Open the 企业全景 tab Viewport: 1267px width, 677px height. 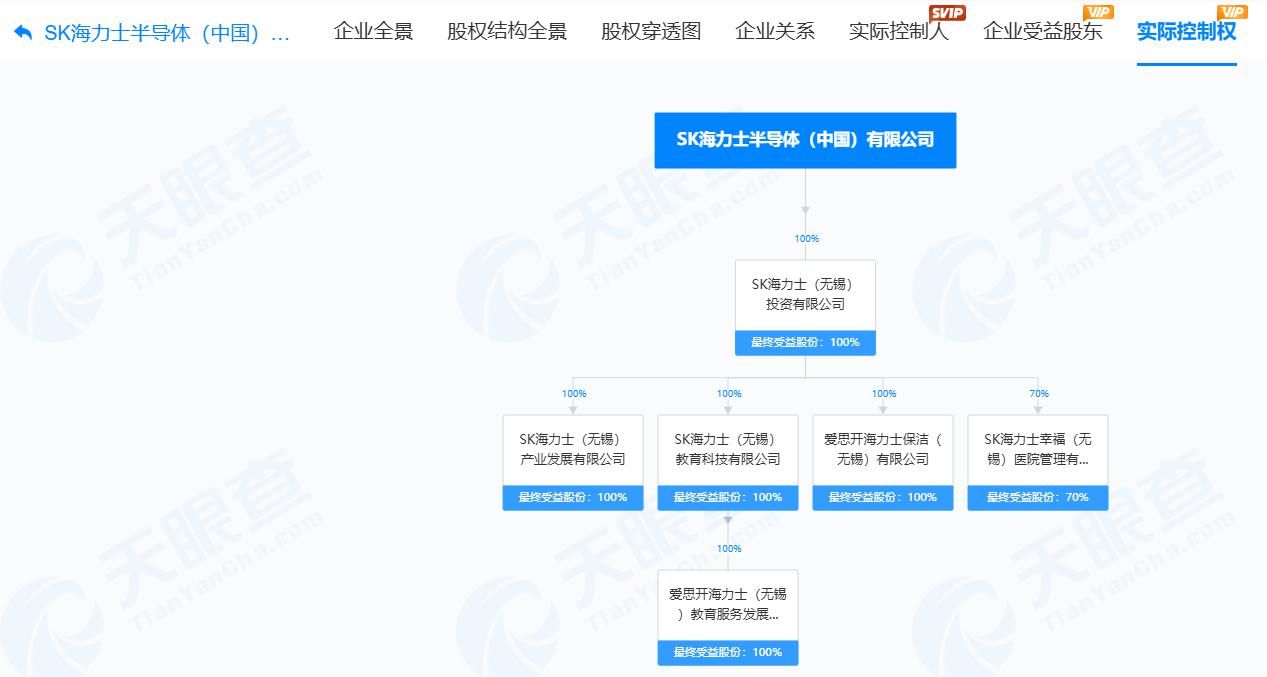[x=373, y=31]
